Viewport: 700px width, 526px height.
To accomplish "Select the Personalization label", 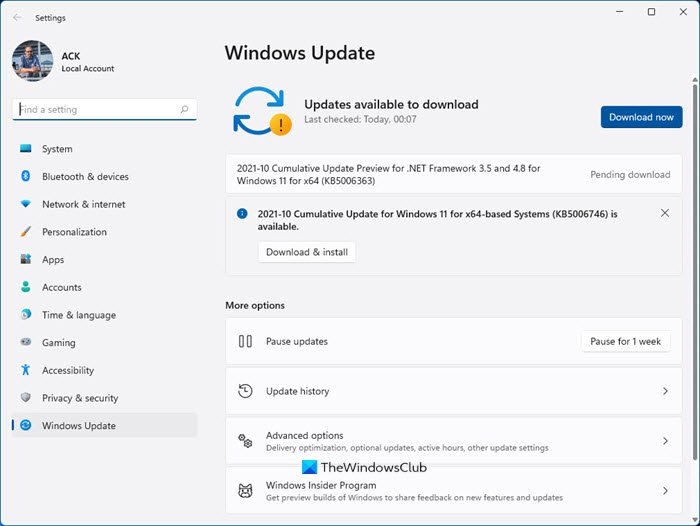I will click(x=74, y=232).
